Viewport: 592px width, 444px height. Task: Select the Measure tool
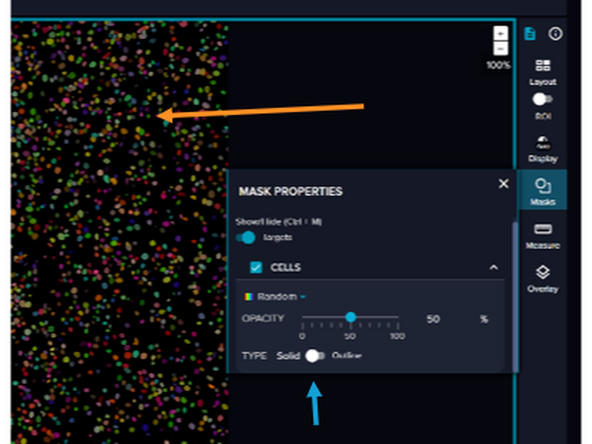(543, 236)
